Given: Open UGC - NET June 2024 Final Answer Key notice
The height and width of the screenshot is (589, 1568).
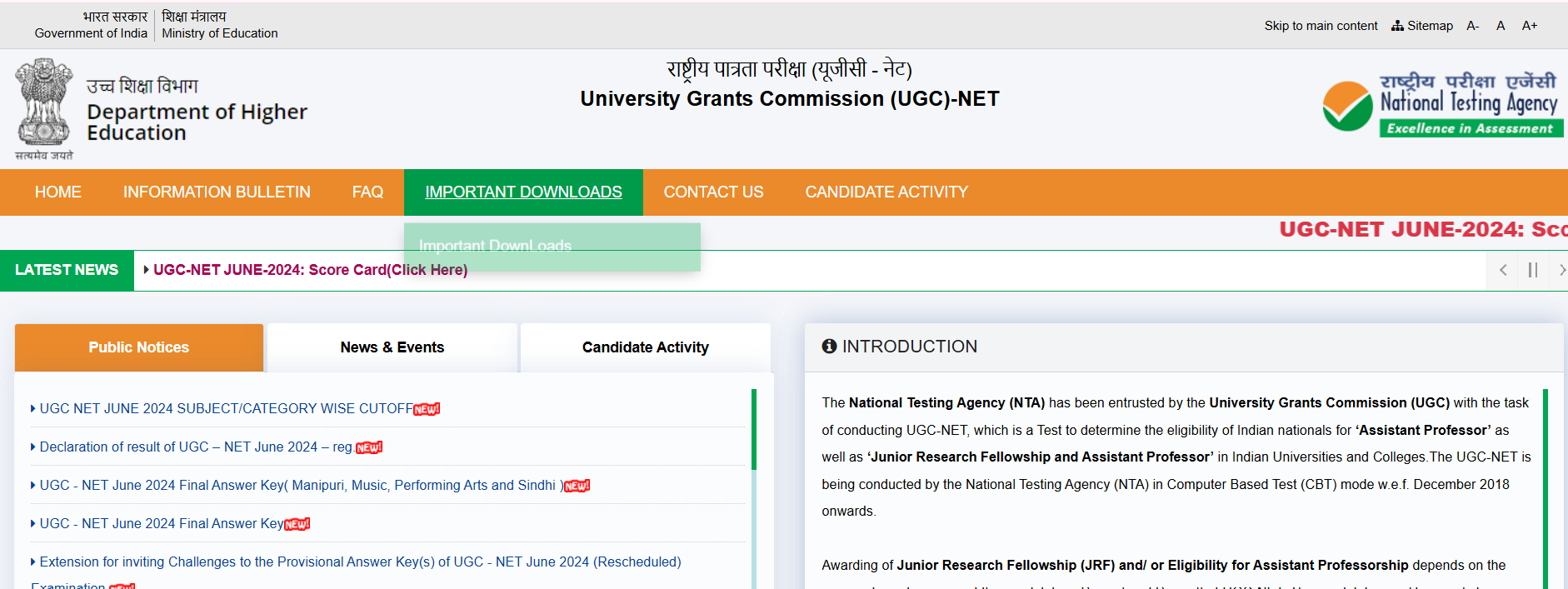Looking at the screenshot, I should [162, 524].
